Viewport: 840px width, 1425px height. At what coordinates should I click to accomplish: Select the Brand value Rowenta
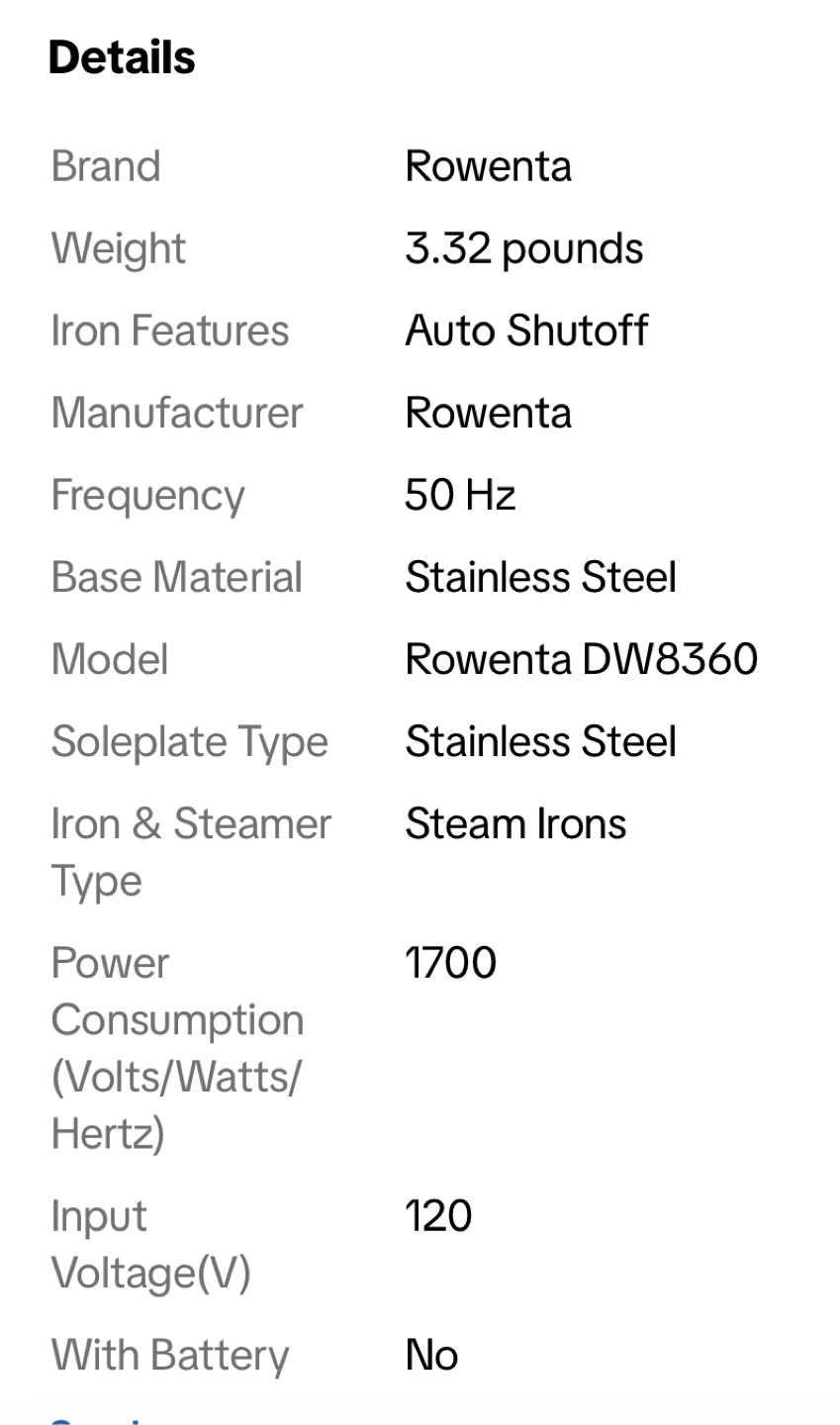tap(488, 166)
